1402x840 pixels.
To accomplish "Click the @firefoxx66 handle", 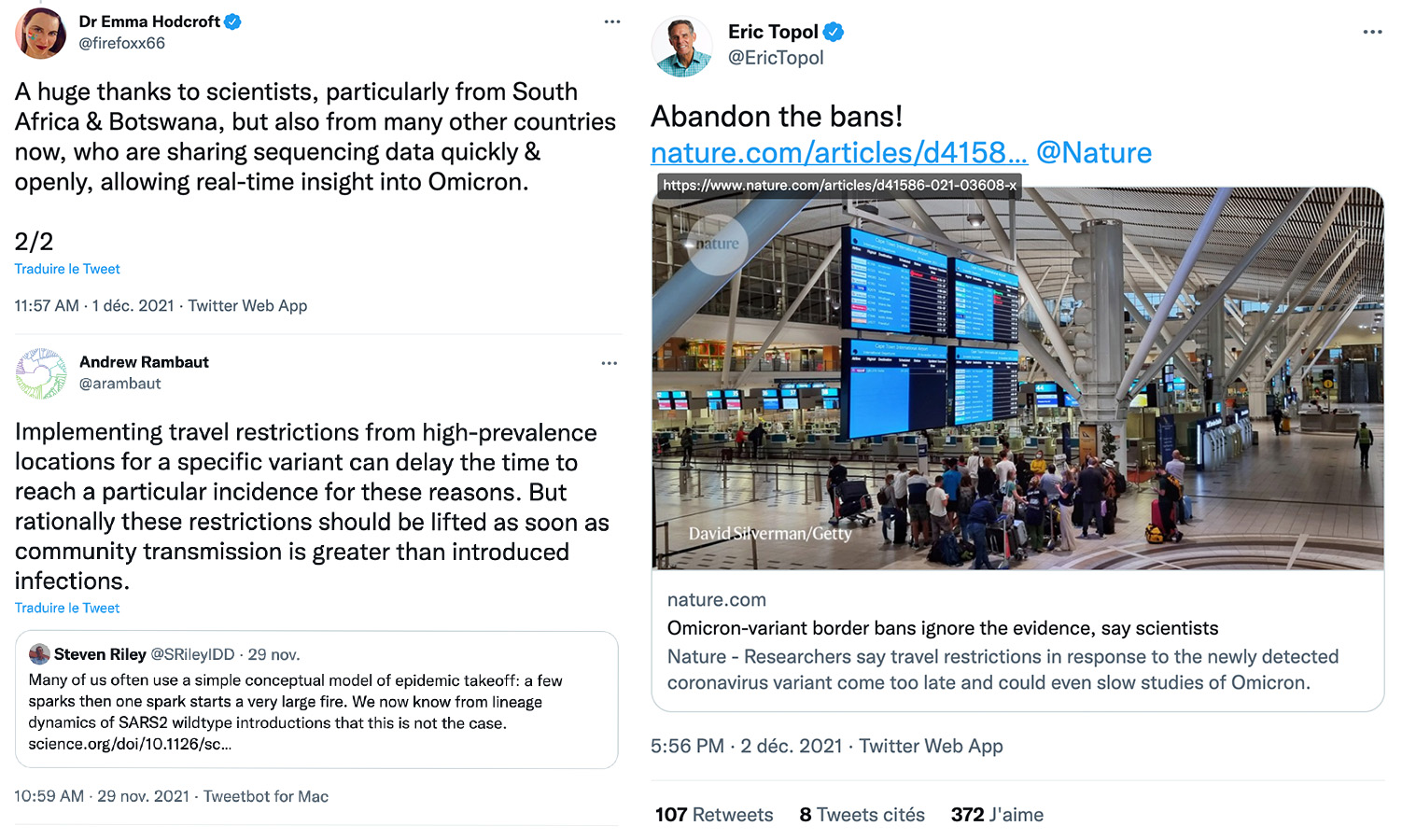I will (121, 43).
